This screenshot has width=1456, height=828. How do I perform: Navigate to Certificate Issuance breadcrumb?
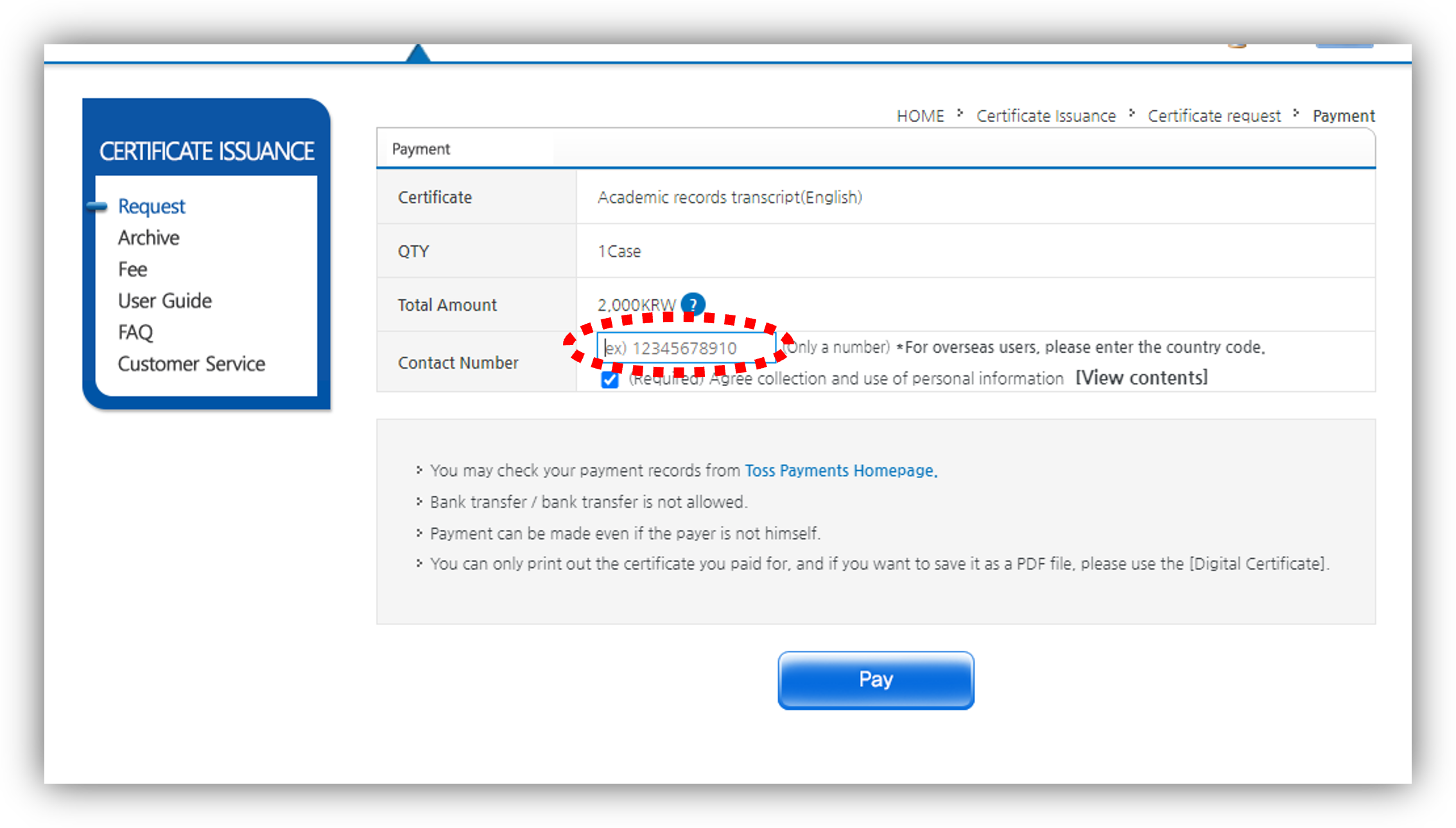[1045, 116]
